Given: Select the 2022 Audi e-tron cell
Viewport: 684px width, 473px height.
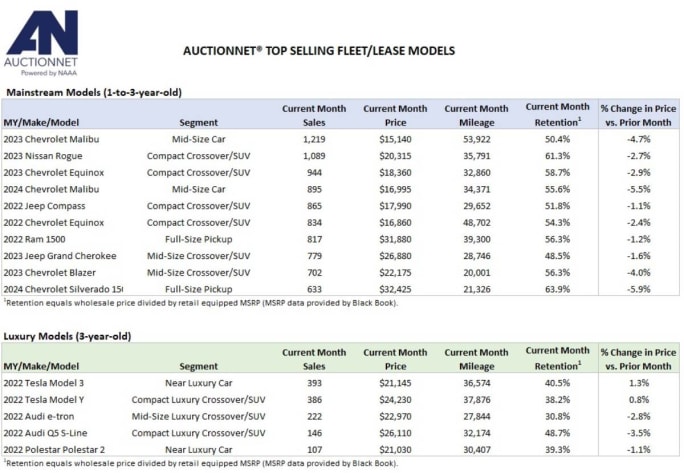Looking at the screenshot, I should point(39,416).
